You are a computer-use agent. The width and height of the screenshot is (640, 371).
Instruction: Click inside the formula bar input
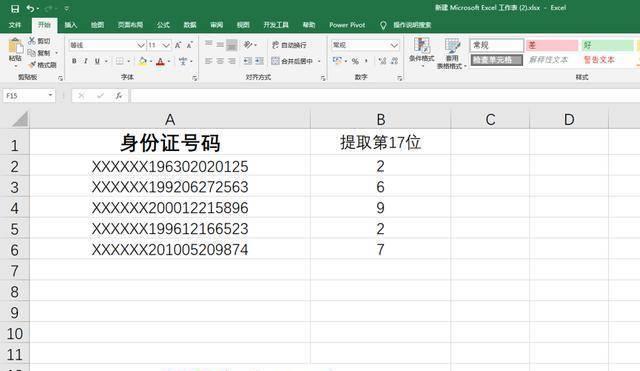click(x=385, y=96)
